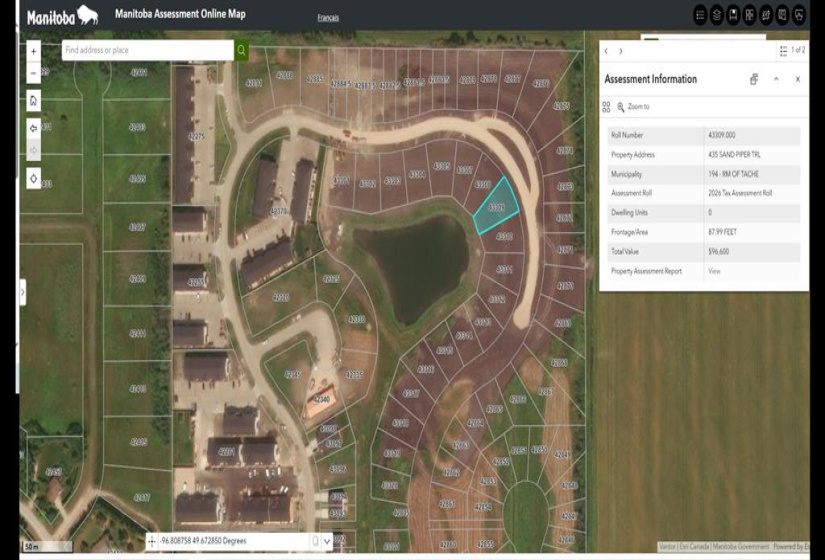Open the Basemap gallery widget
The height and width of the screenshot is (560, 825).
(749, 15)
